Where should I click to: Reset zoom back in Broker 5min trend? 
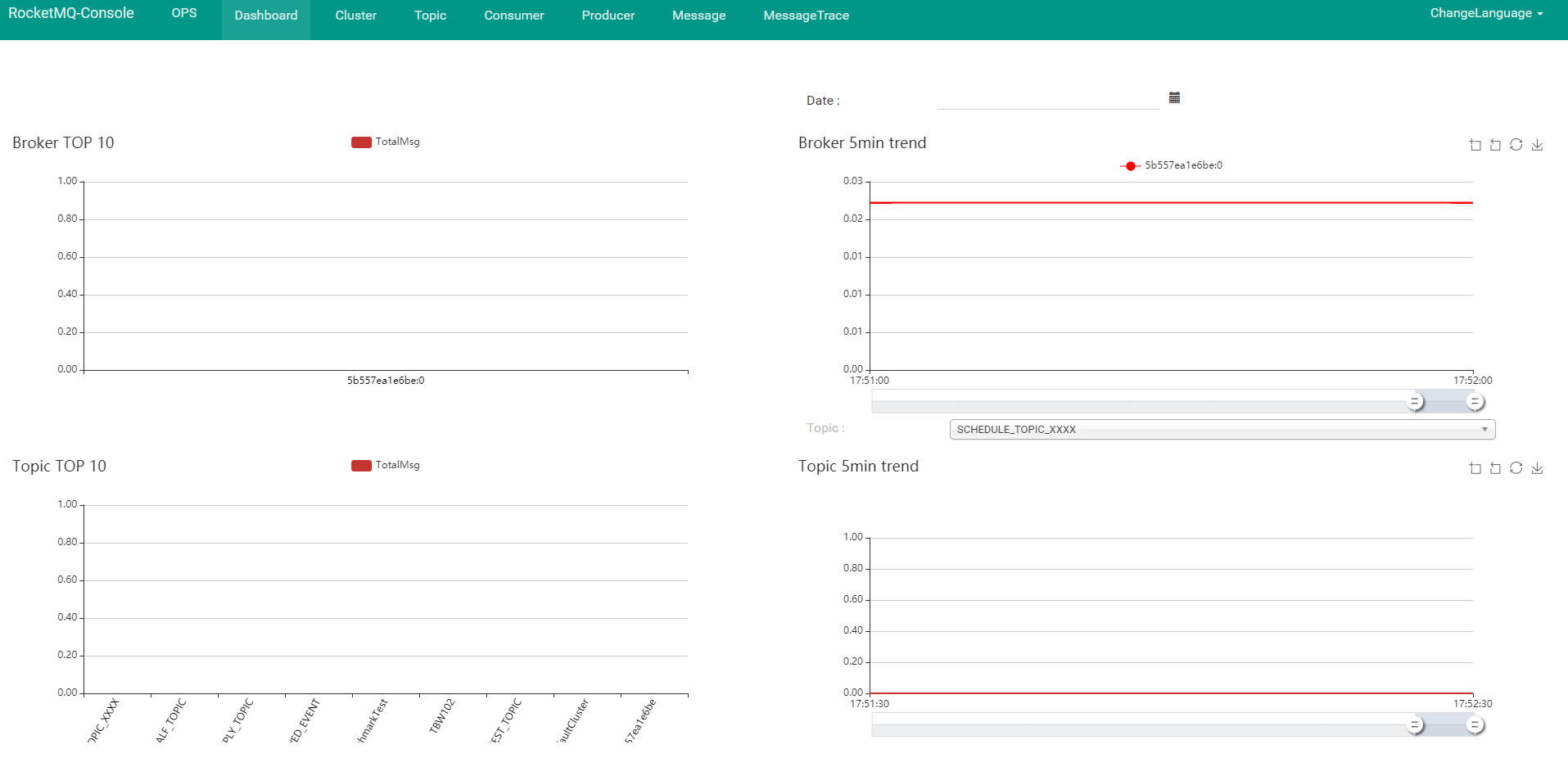coord(1495,145)
